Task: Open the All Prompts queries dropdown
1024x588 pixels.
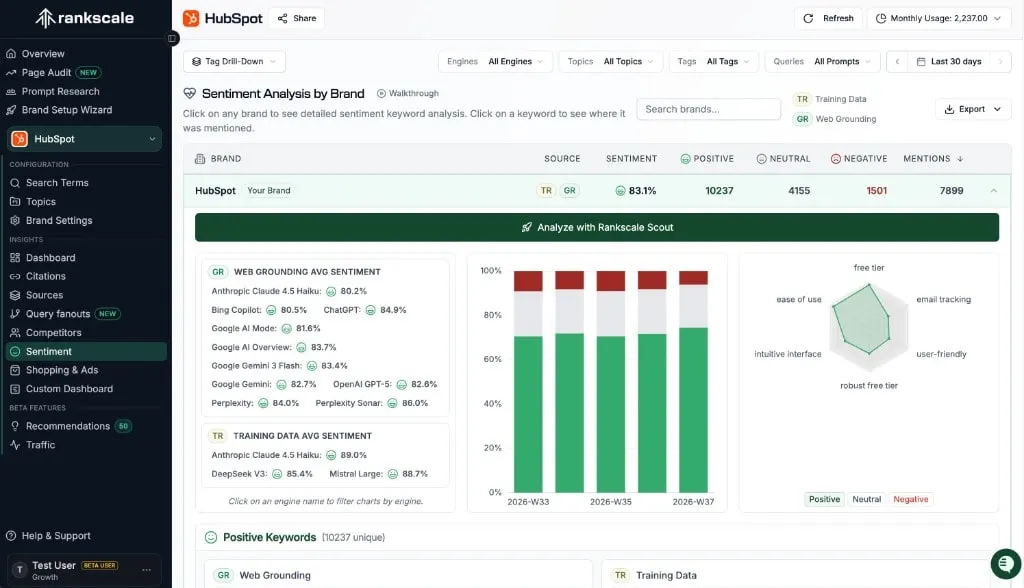Action: [x=822, y=61]
